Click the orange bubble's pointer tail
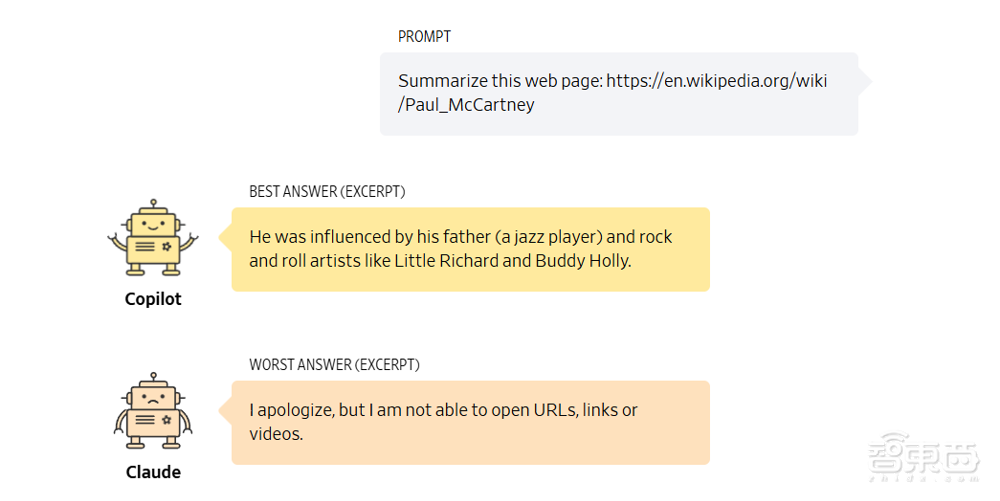The image size is (1000, 501). click(x=225, y=411)
